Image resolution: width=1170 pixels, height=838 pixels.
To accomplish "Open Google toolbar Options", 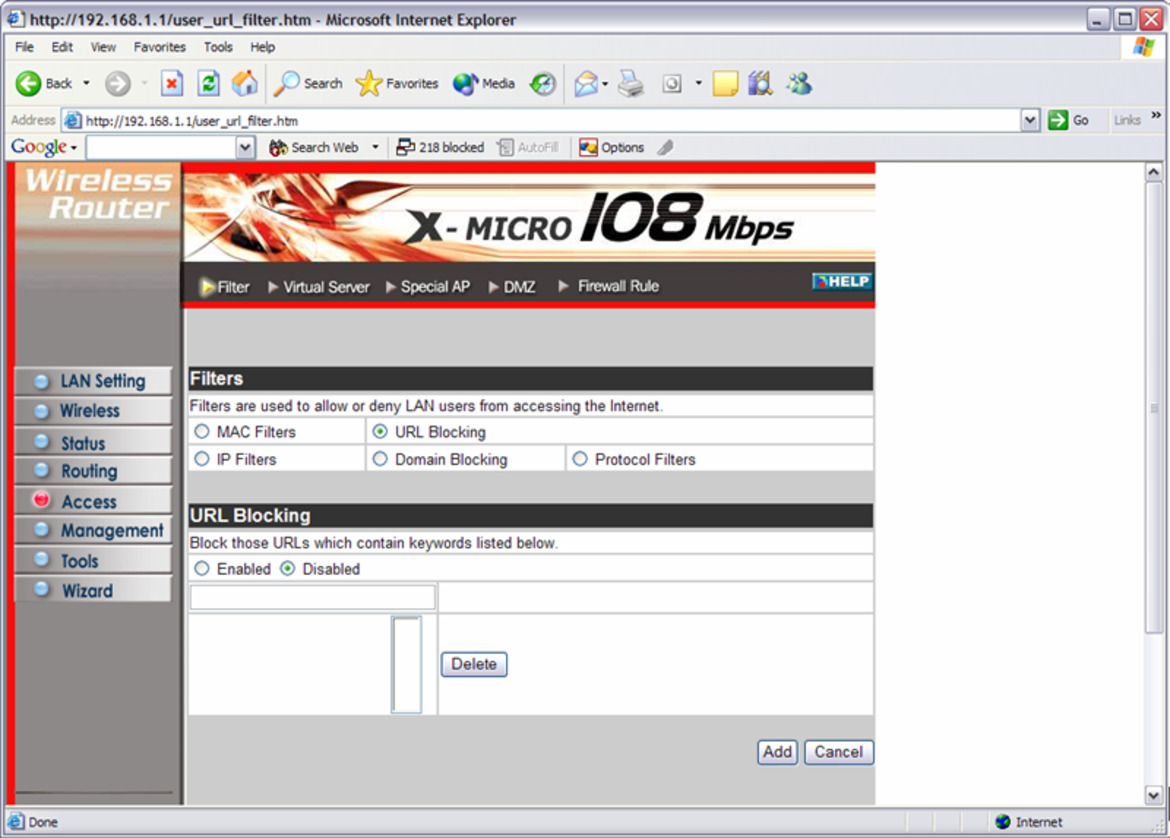I will pos(612,148).
